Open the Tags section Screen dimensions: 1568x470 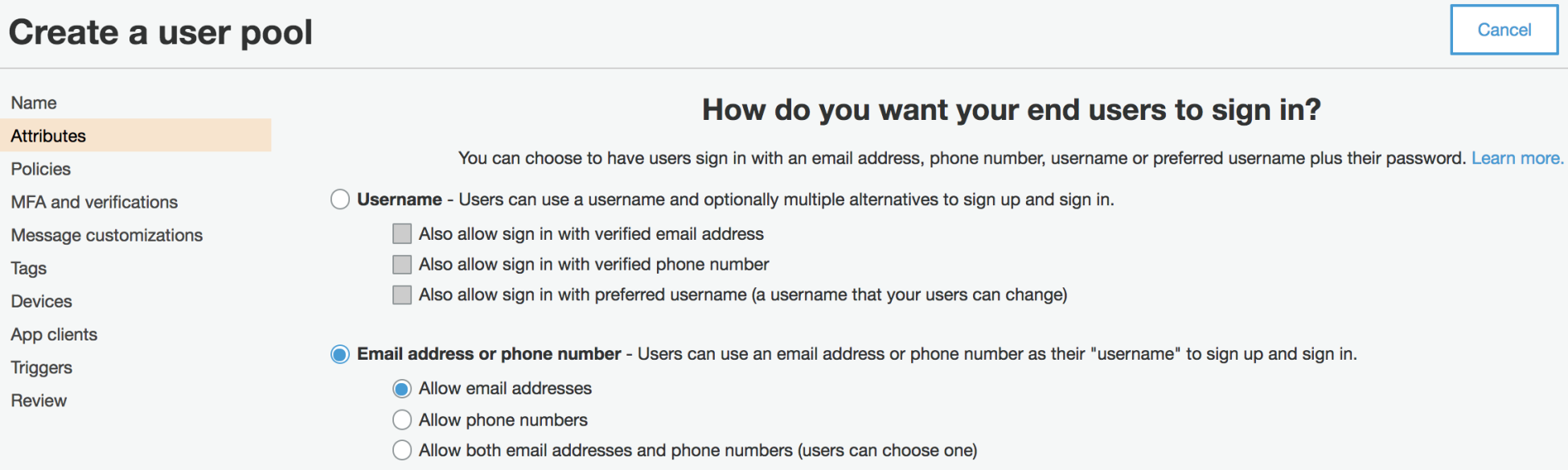pyautogui.click(x=29, y=268)
